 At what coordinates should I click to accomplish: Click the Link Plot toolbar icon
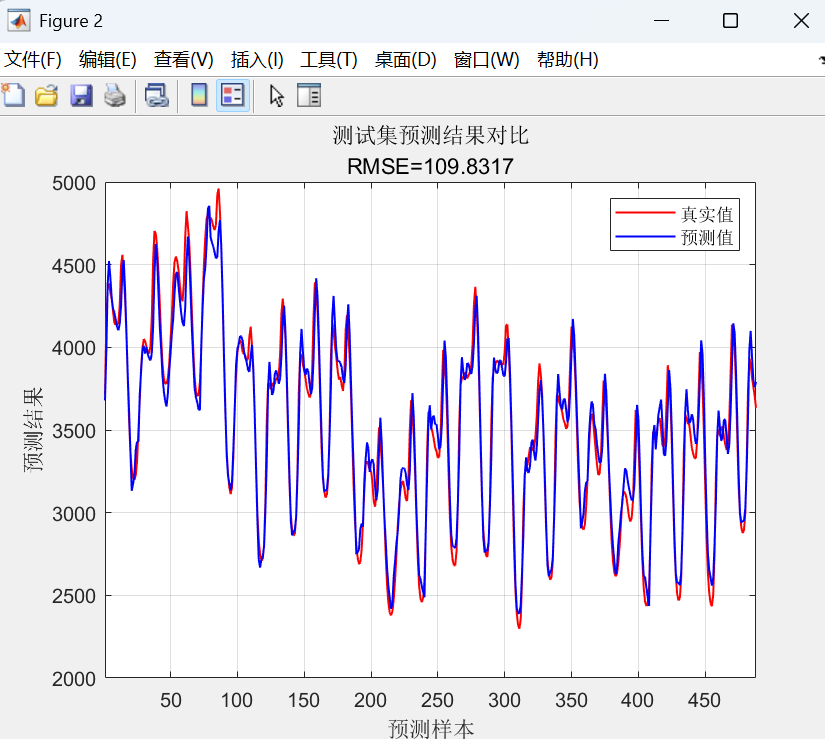(157, 96)
